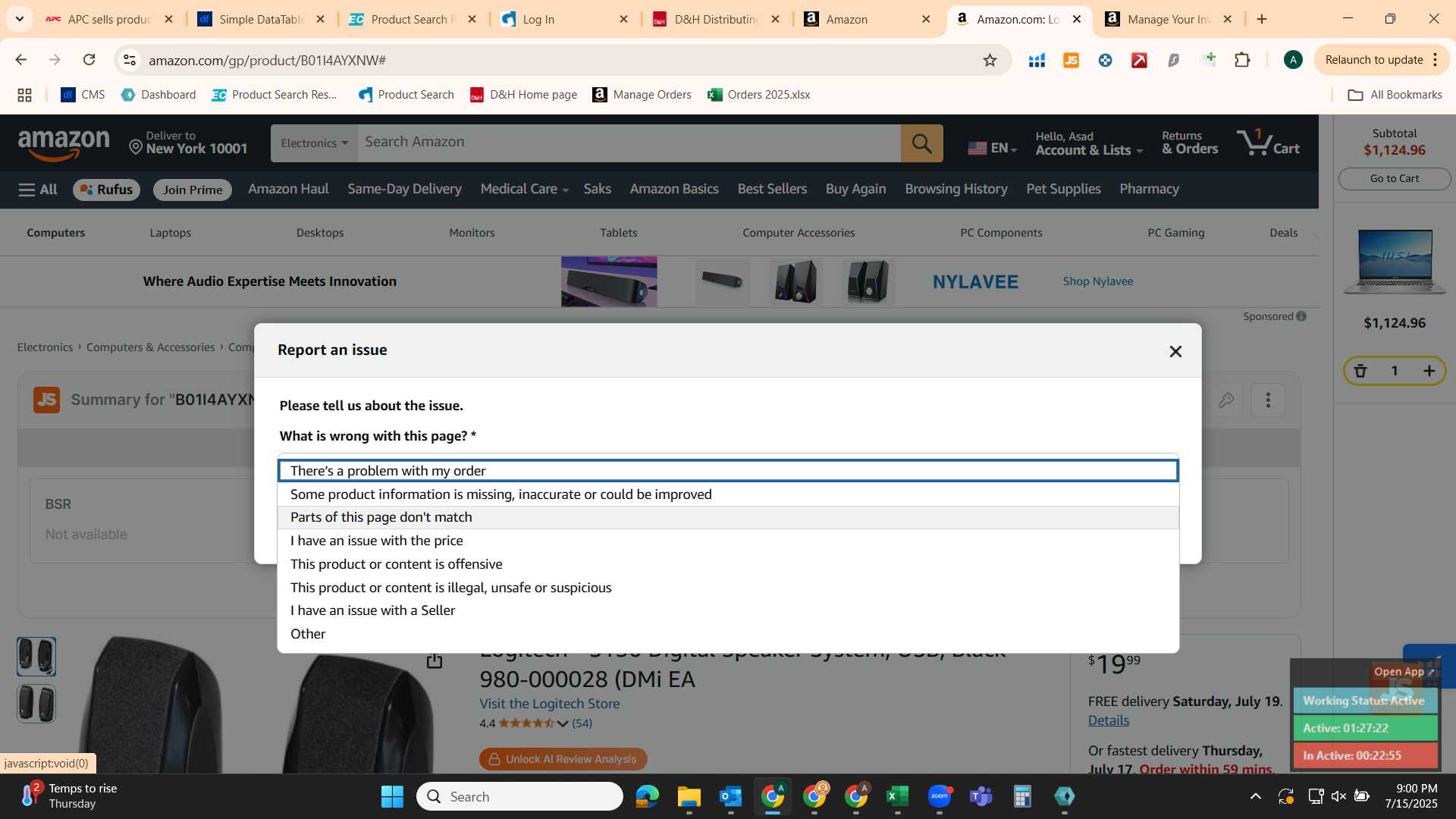Click Open App in status widget
Image resolution: width=1456 pixels, height=819 pixels.
(x=1404, y=672)
